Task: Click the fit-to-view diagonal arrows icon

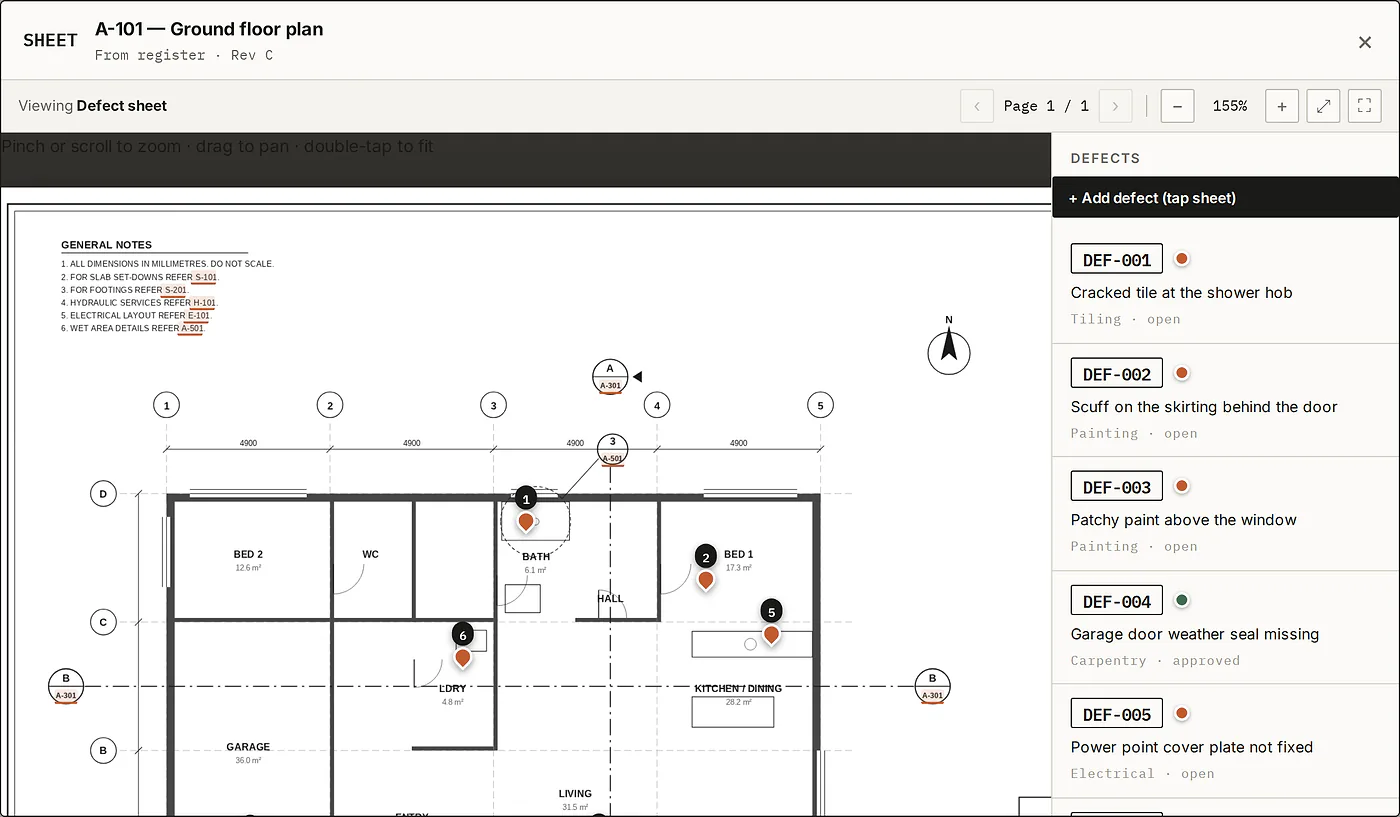Action: click(x=1323, y=106)
